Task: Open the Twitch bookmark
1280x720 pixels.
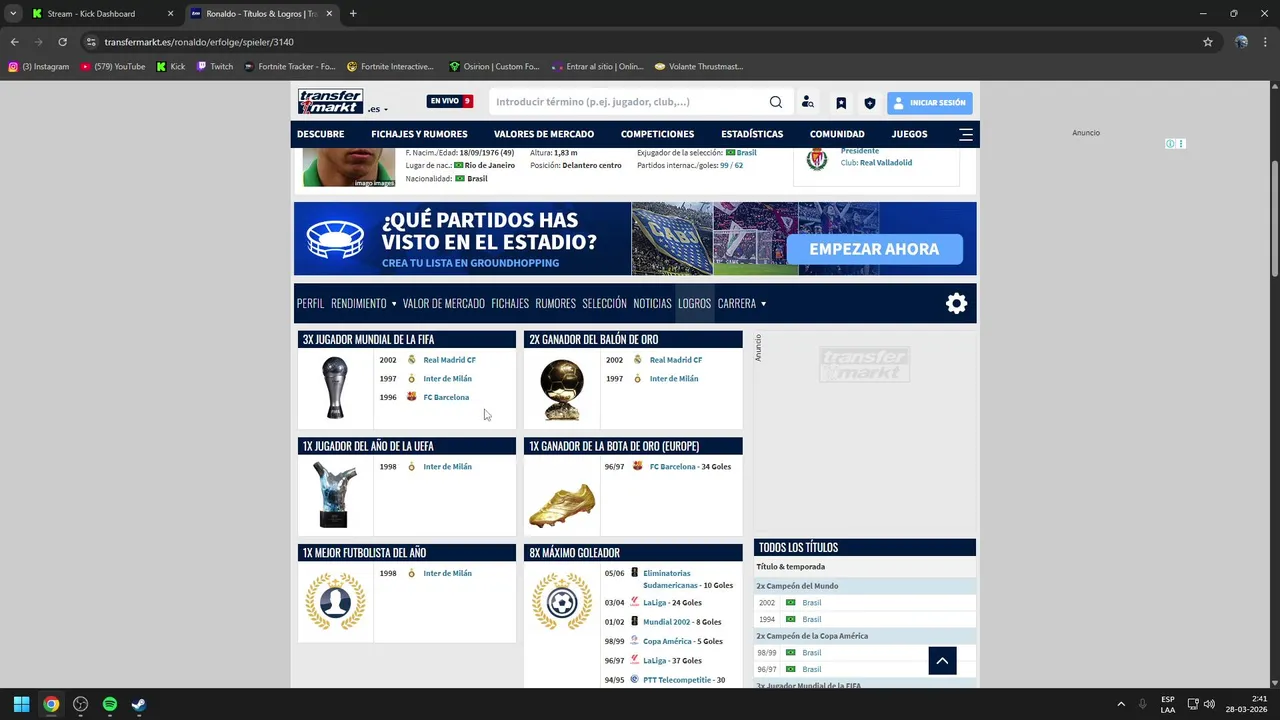Action: tap(215, 67)
